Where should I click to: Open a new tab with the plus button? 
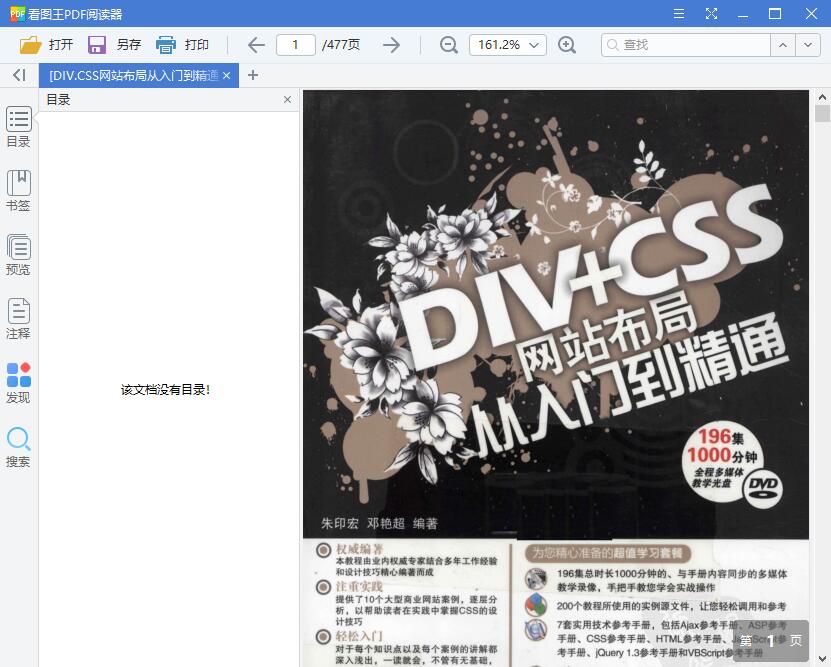point(254,75)
